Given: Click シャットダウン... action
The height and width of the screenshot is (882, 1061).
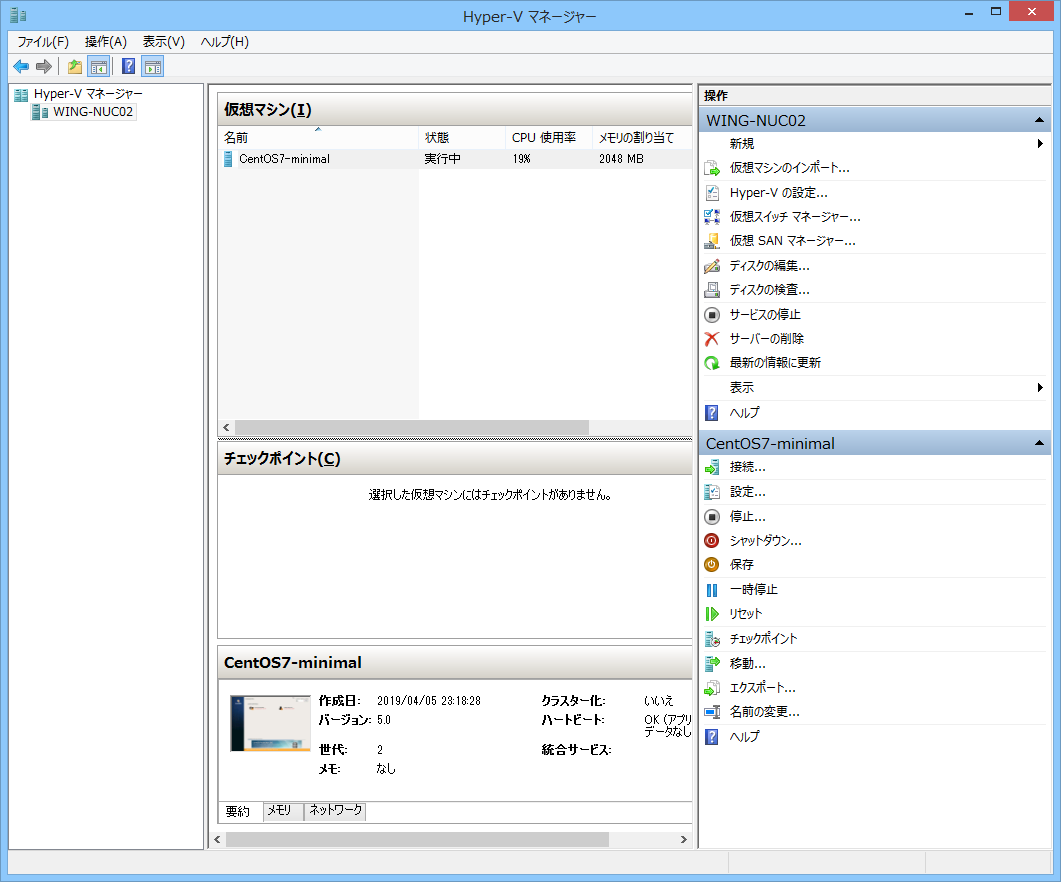Looking at the screenshot, I should pyautogui.click(x=765, y=541).
